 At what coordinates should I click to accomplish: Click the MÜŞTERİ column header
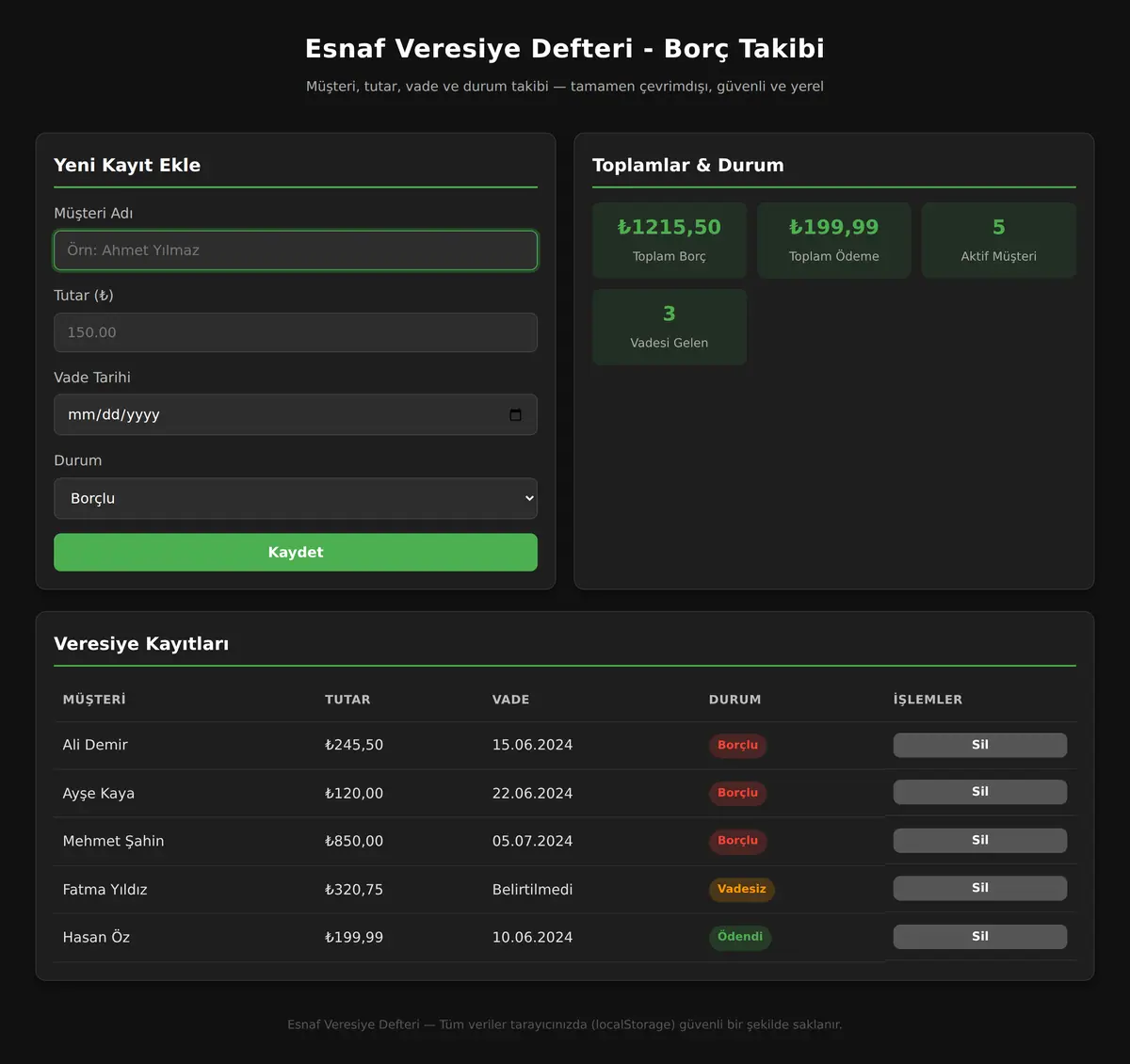[94, 700]
